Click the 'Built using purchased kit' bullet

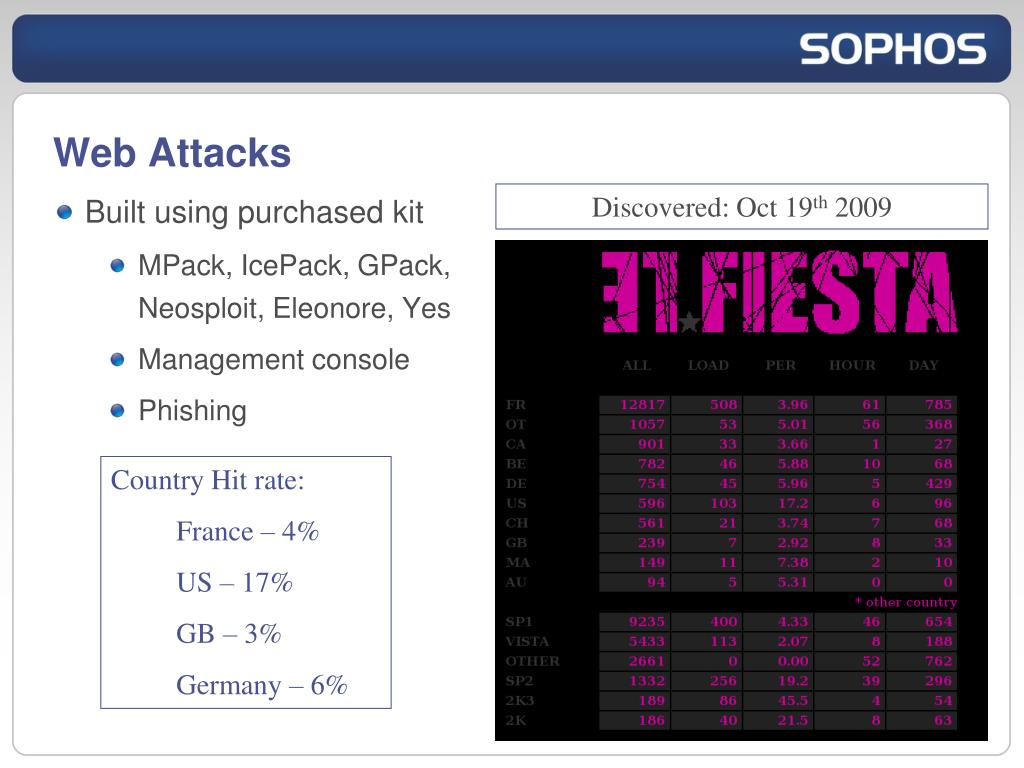coord(254,212)
